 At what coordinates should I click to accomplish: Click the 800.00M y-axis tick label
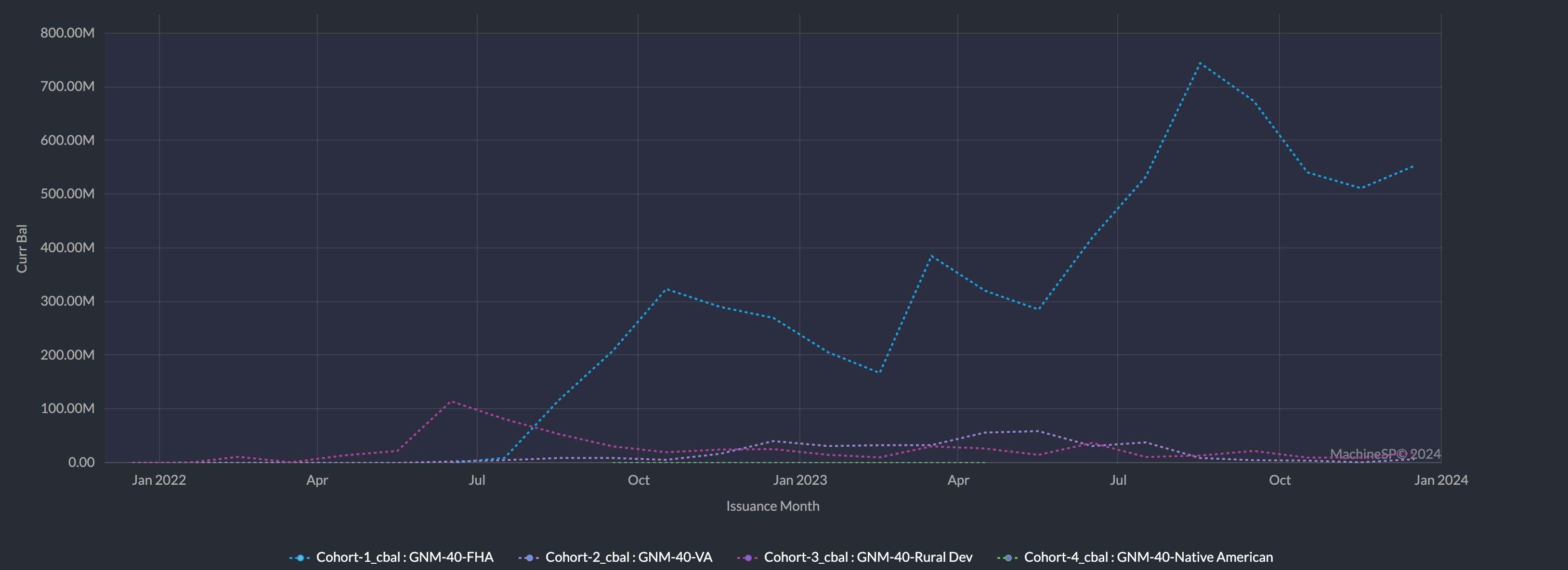(67, 33)
